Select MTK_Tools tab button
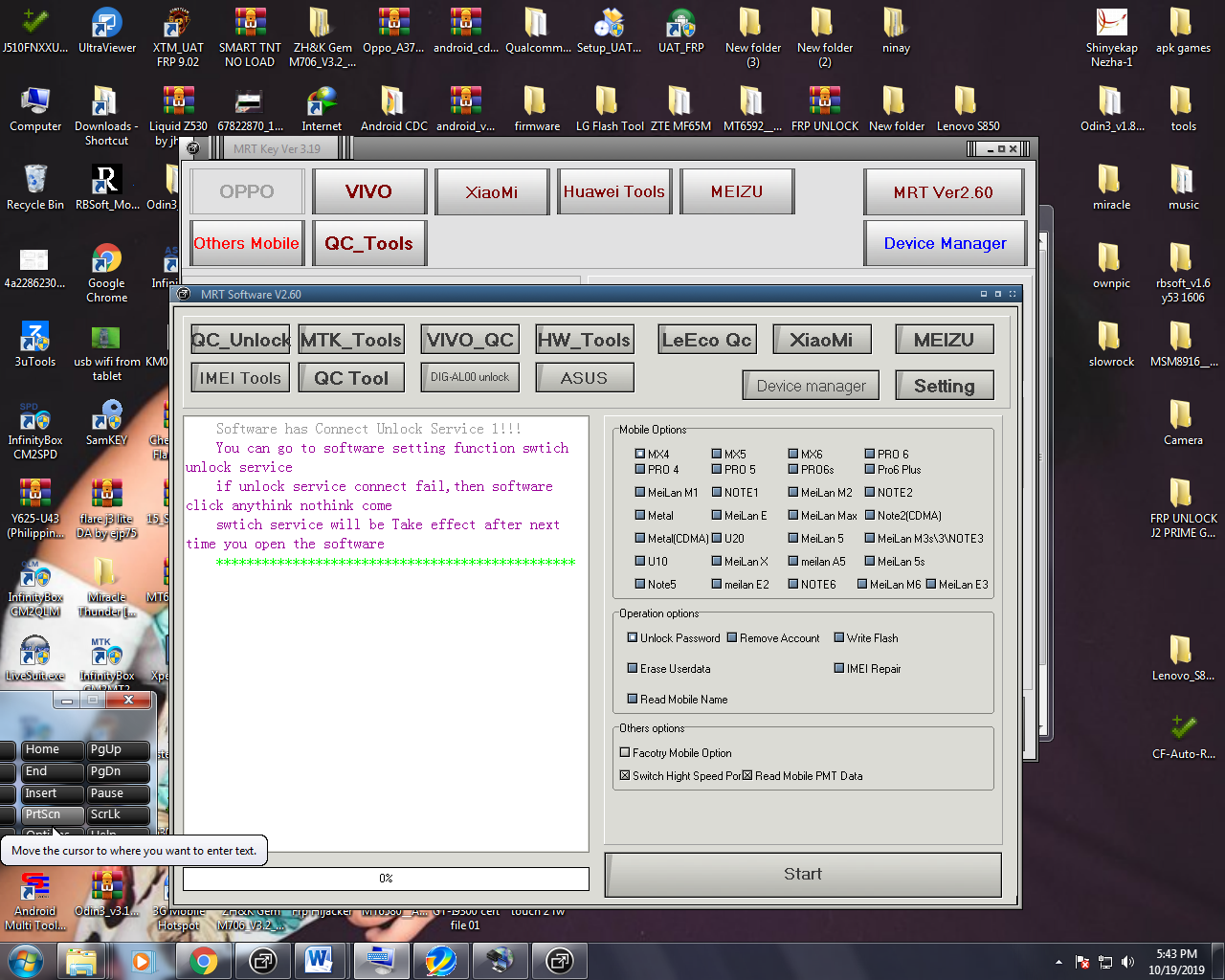The image size is (1225, 980). [351, 340]
